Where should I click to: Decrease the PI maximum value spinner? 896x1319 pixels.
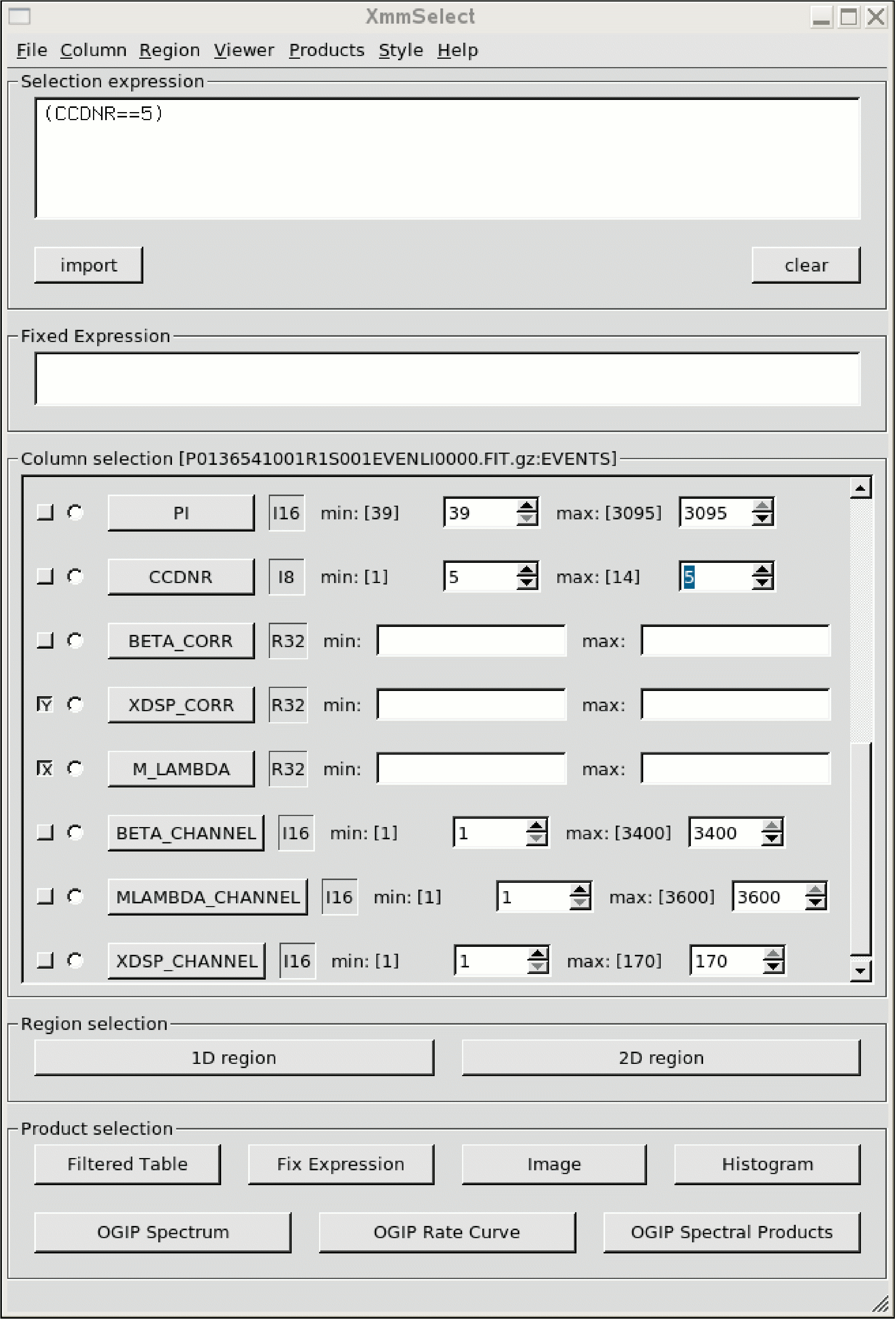[x=762, y=519]
